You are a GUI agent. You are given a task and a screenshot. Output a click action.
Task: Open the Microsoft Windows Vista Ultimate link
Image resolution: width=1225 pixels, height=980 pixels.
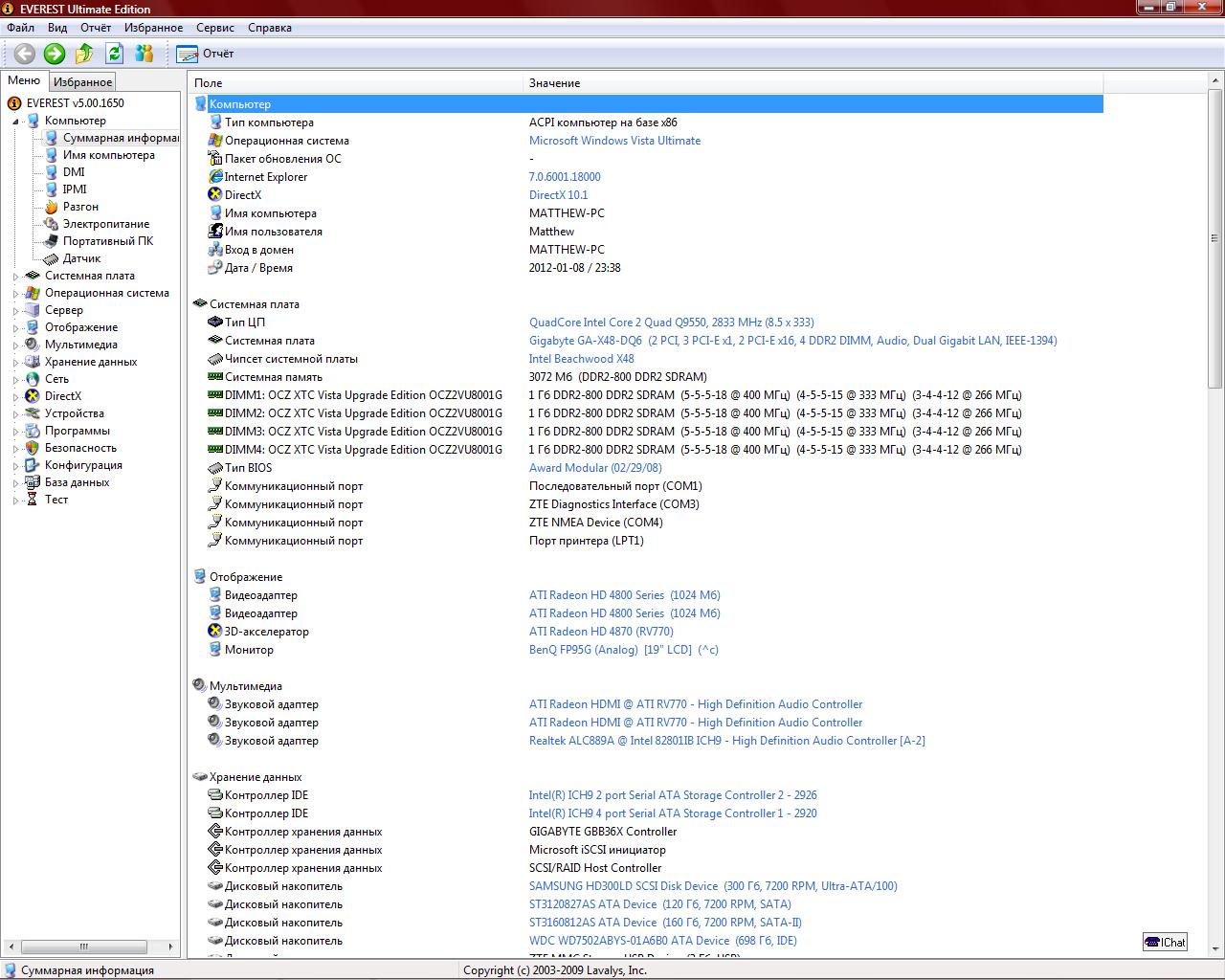(x=614, y=141)
